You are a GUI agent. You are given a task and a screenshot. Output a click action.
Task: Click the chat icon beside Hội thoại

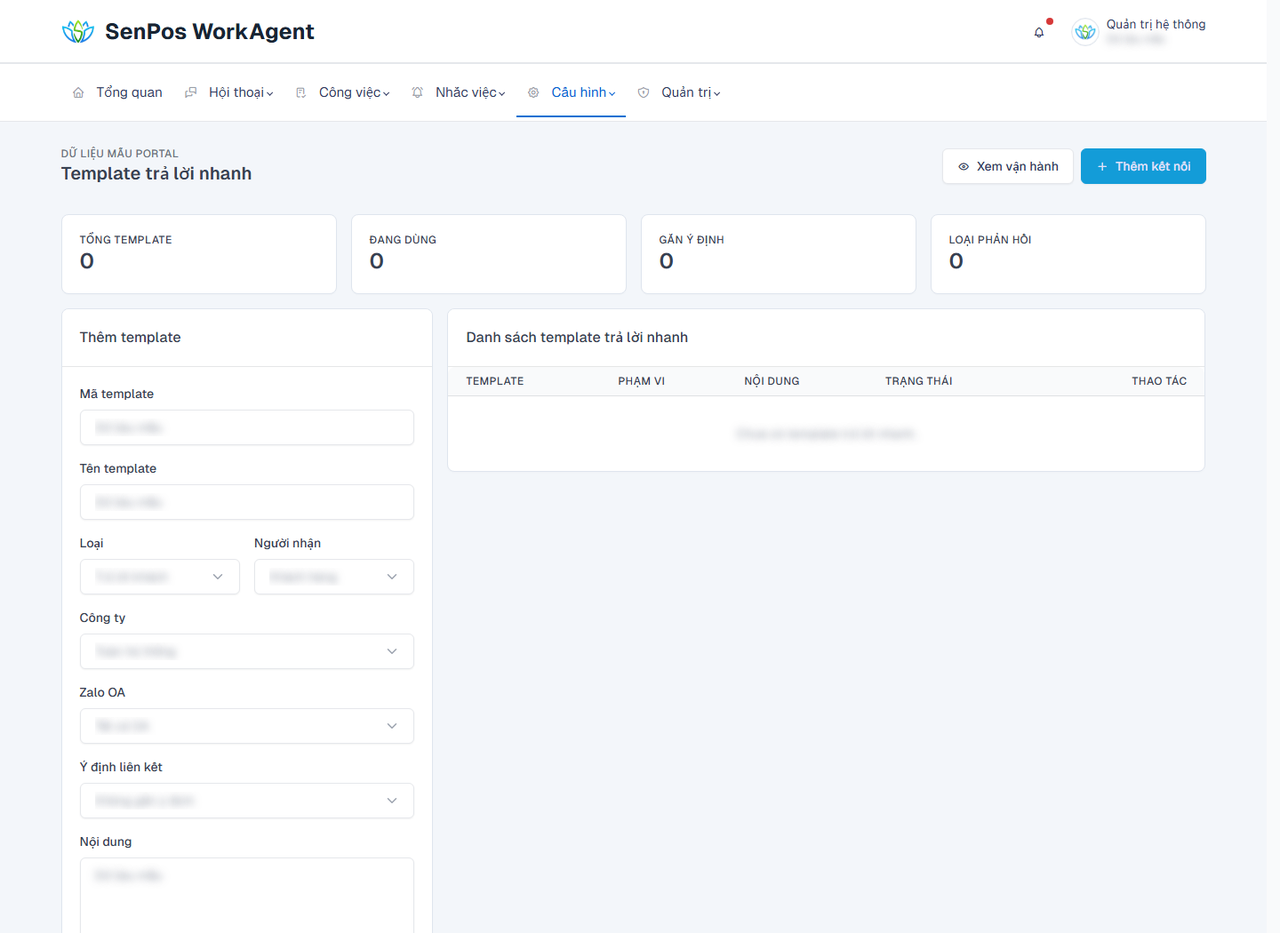[x=191, y=93]
